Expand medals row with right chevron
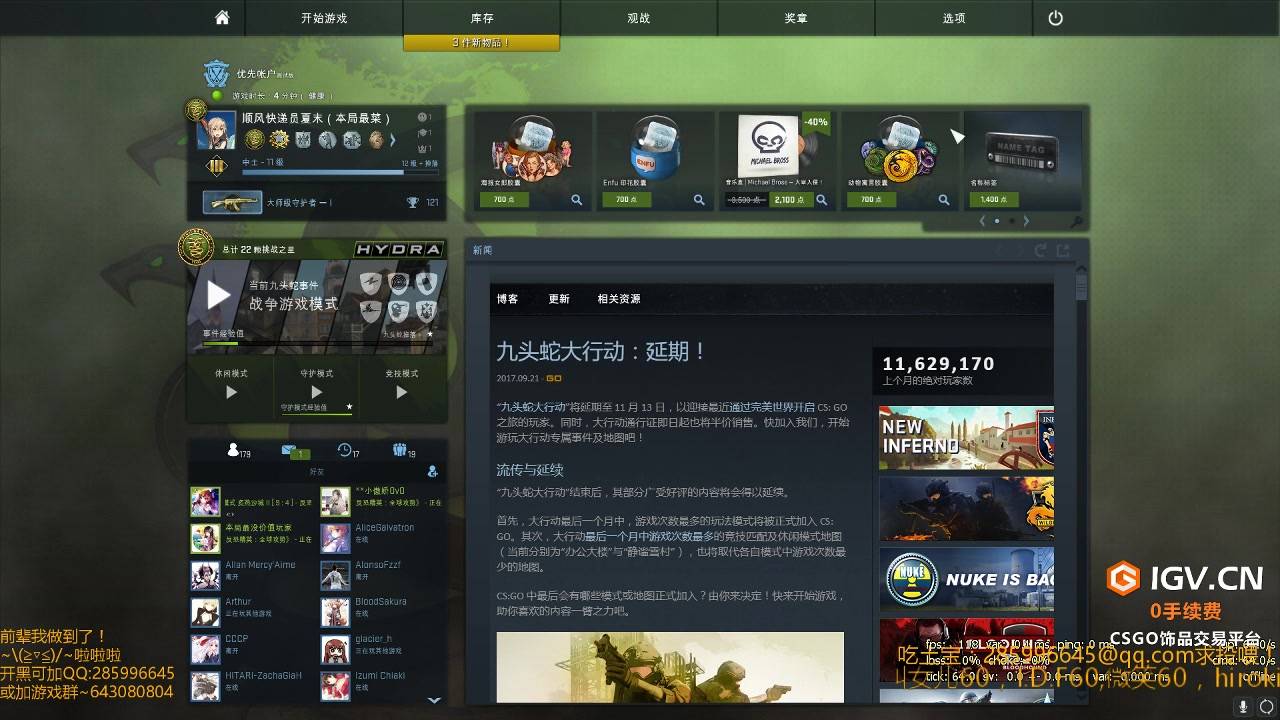 tap(393, 140)
